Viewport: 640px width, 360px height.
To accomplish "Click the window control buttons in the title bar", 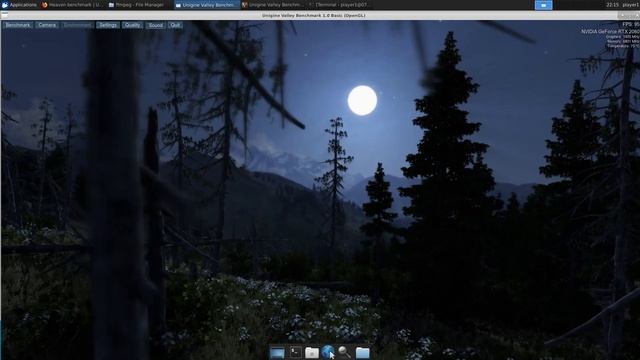I will coord(628,15).
